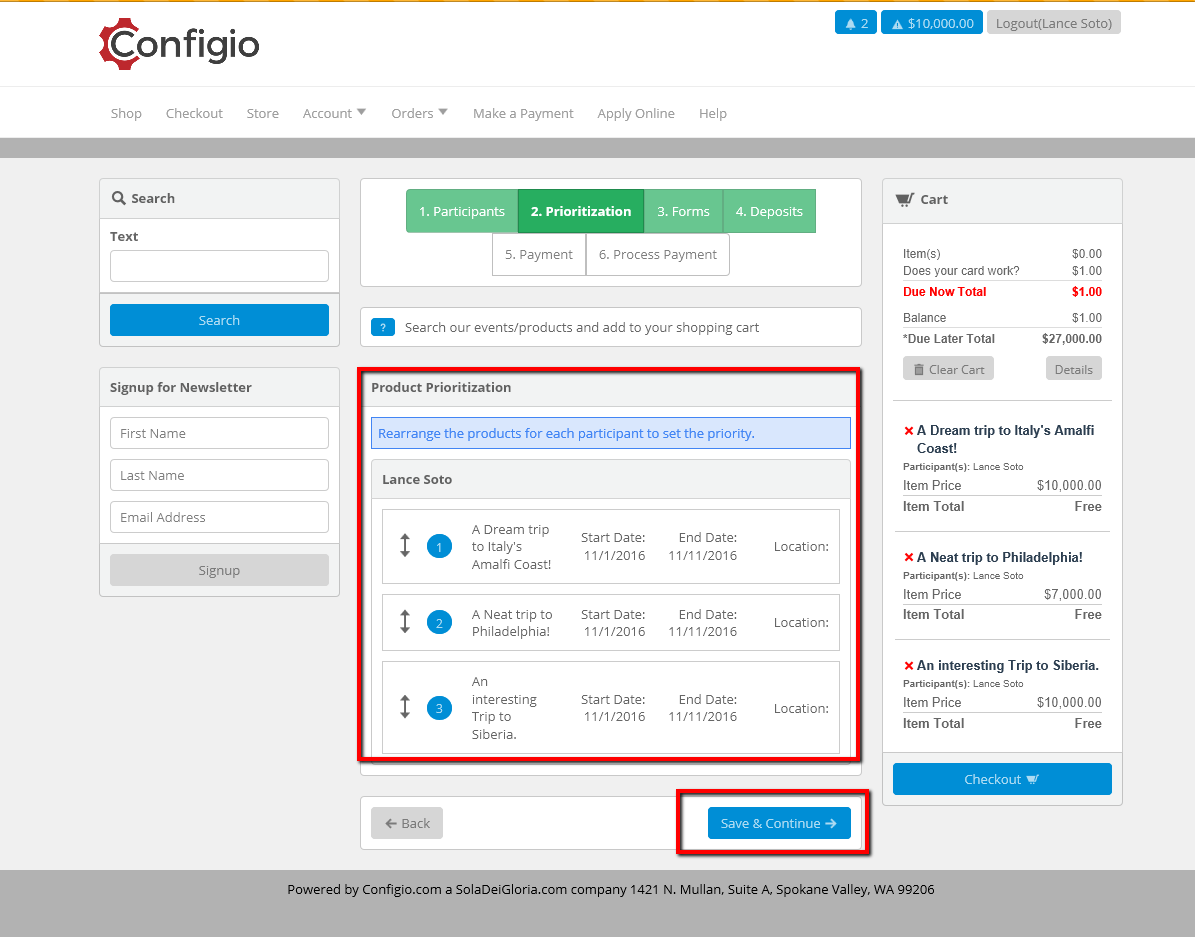Image resolution: width=1195 pixels, height=937 pixels.
Task: Grab the reorder arrow for Amalfi Coast trip
Action: [x=405, y=546]
